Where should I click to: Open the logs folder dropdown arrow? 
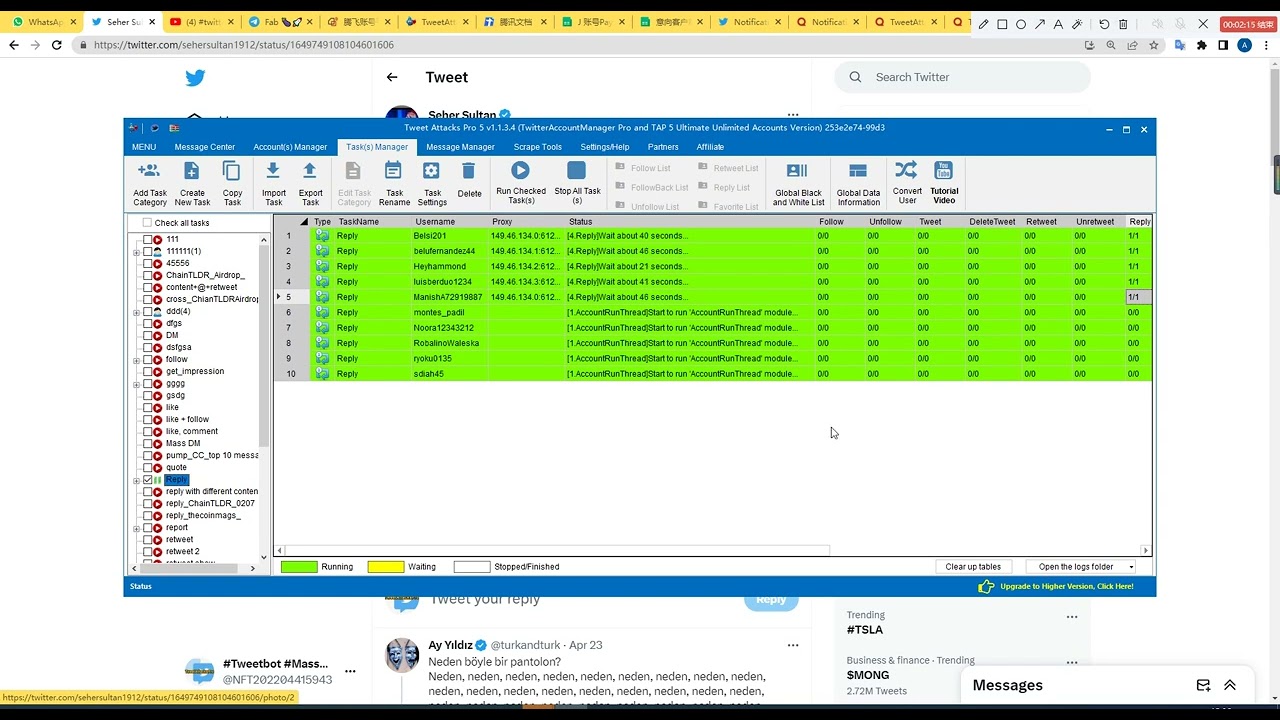[x=1131, y=567]
